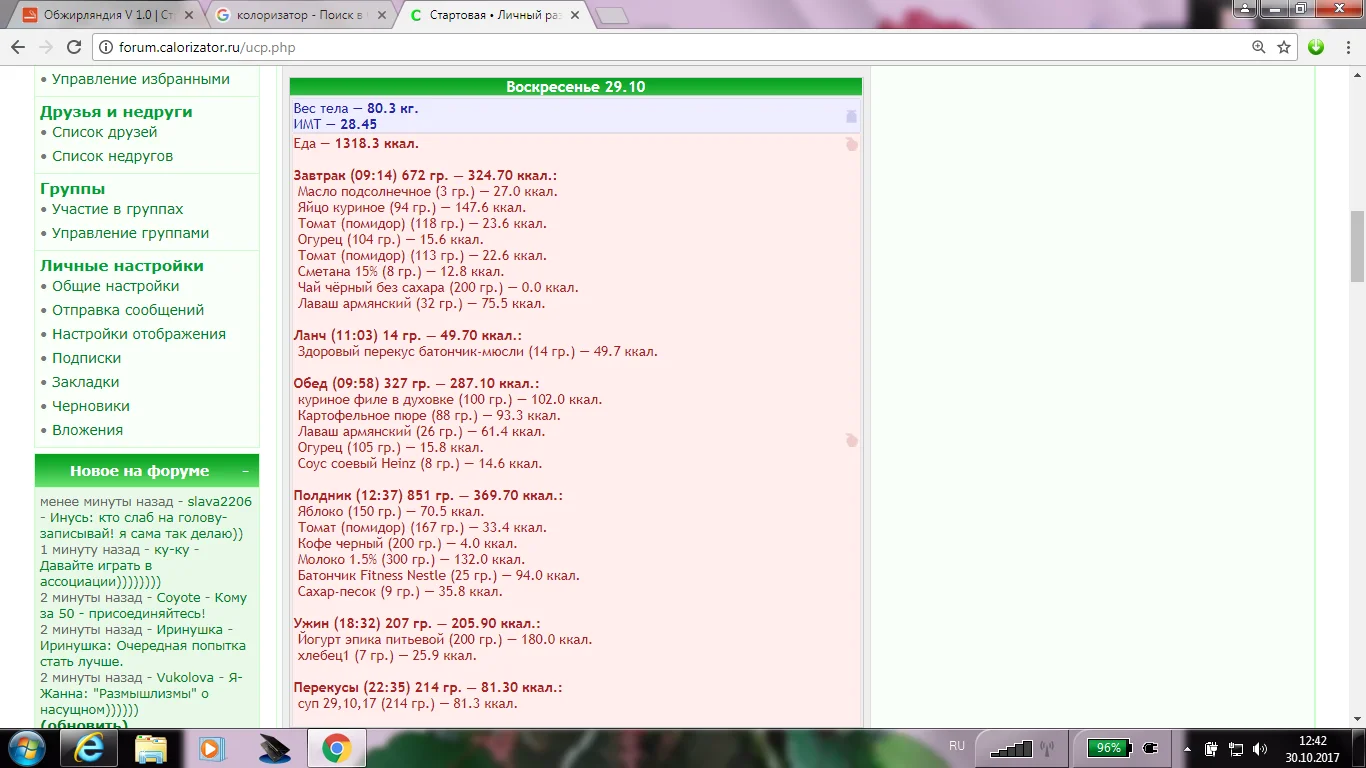Viewport: 1366px width, 768px height.
Task: Open Список недругов
Action: tap(113, 156)
